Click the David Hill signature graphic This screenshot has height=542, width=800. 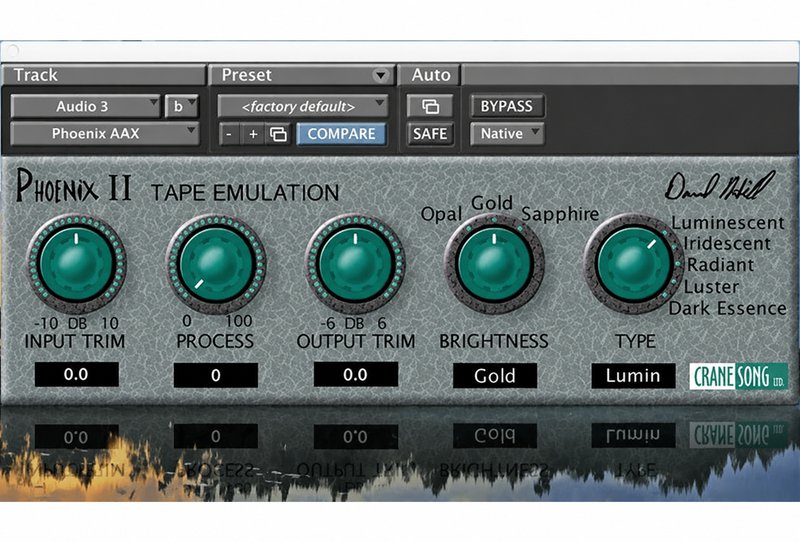(x=720, y=186)
